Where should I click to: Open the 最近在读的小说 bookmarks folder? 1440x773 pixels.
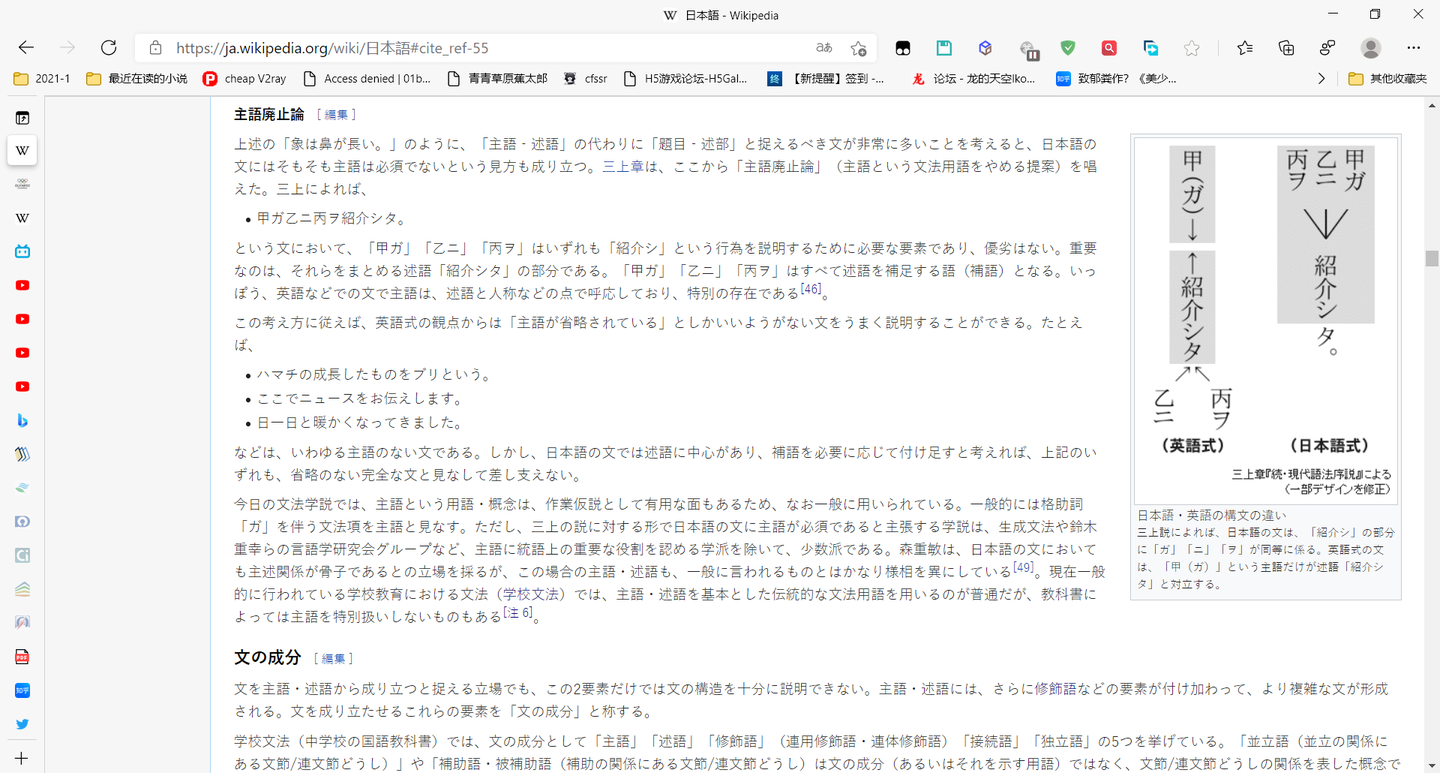(137, 78)
